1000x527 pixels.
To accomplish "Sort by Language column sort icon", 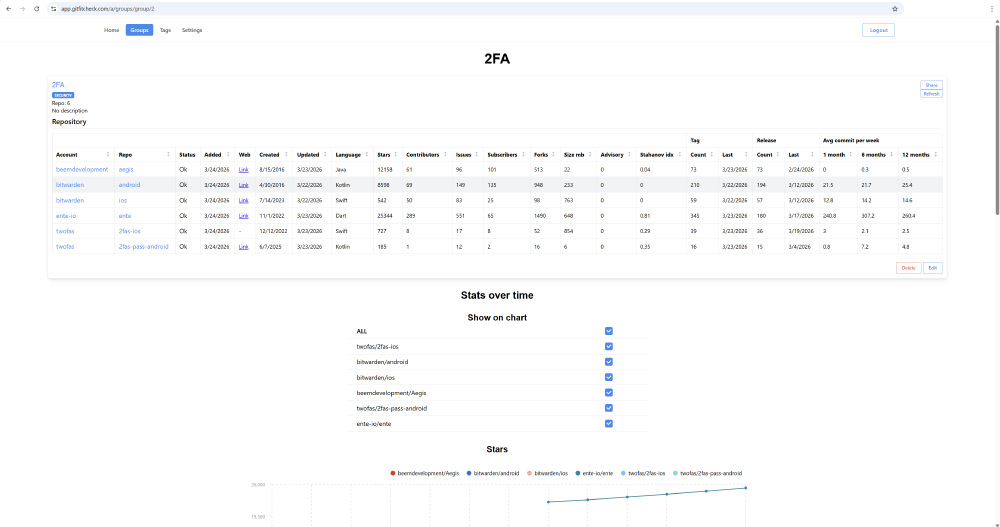I will coord(367,154).
